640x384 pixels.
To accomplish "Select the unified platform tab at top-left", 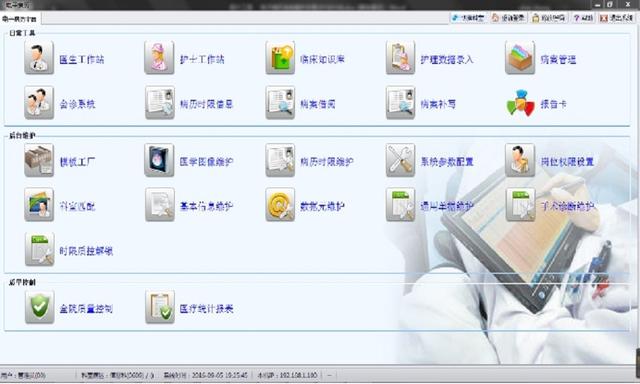I will coord(20,19).
